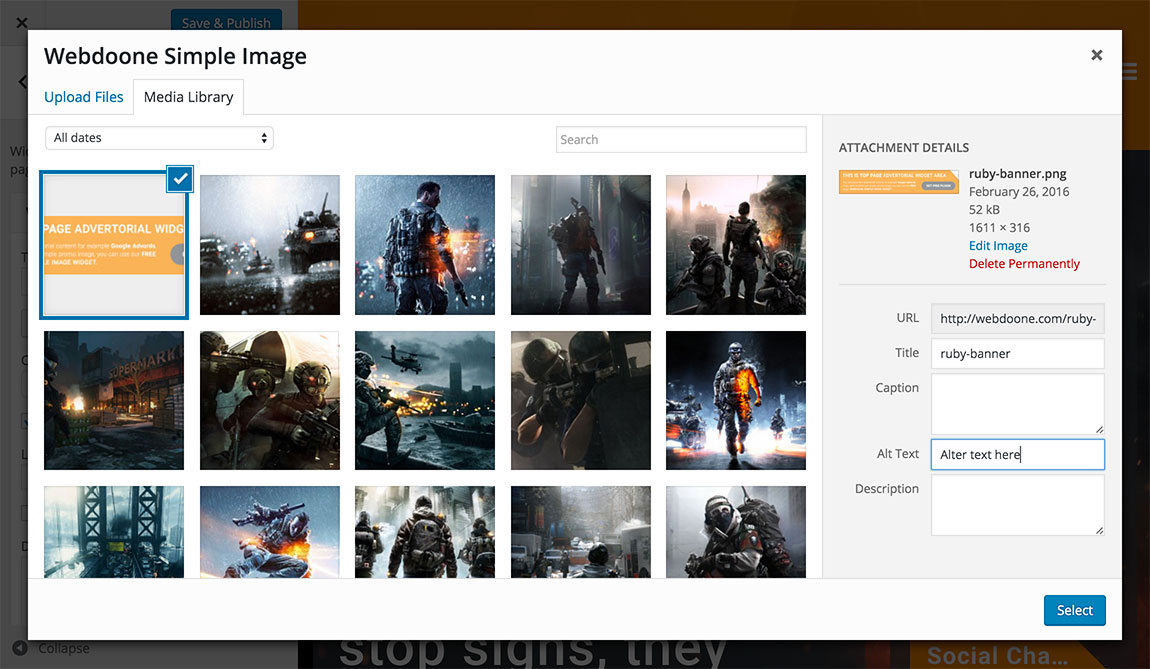
Task: Click the ruby-banner attachment preview image
Action: click(898, 182)
